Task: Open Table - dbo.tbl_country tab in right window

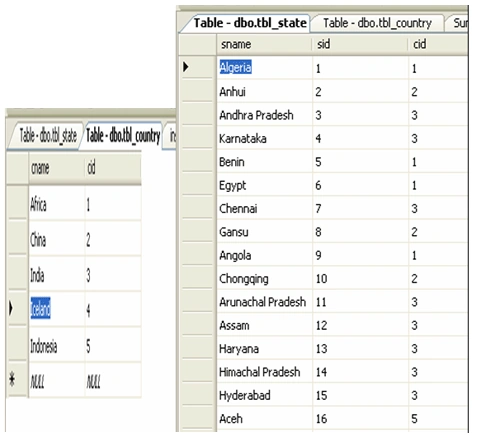Action: coord(377,23)
